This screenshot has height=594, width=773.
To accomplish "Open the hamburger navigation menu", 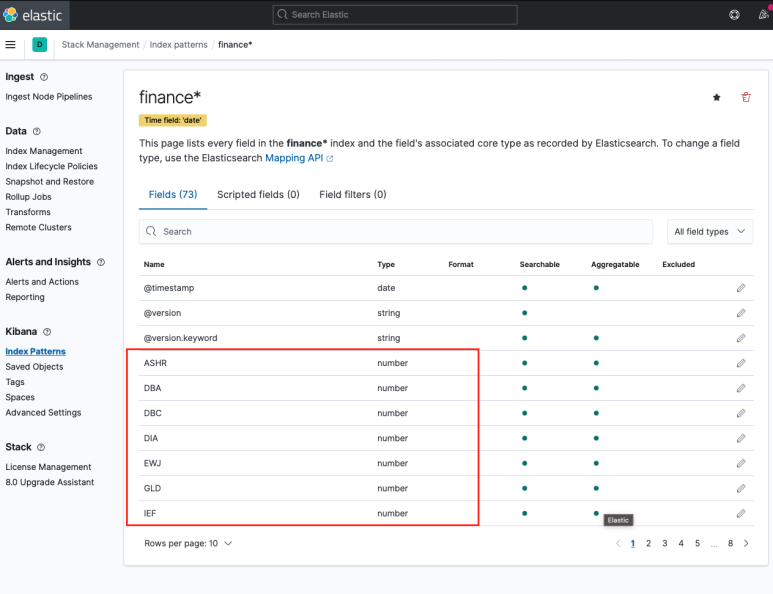I will [10, 45].
